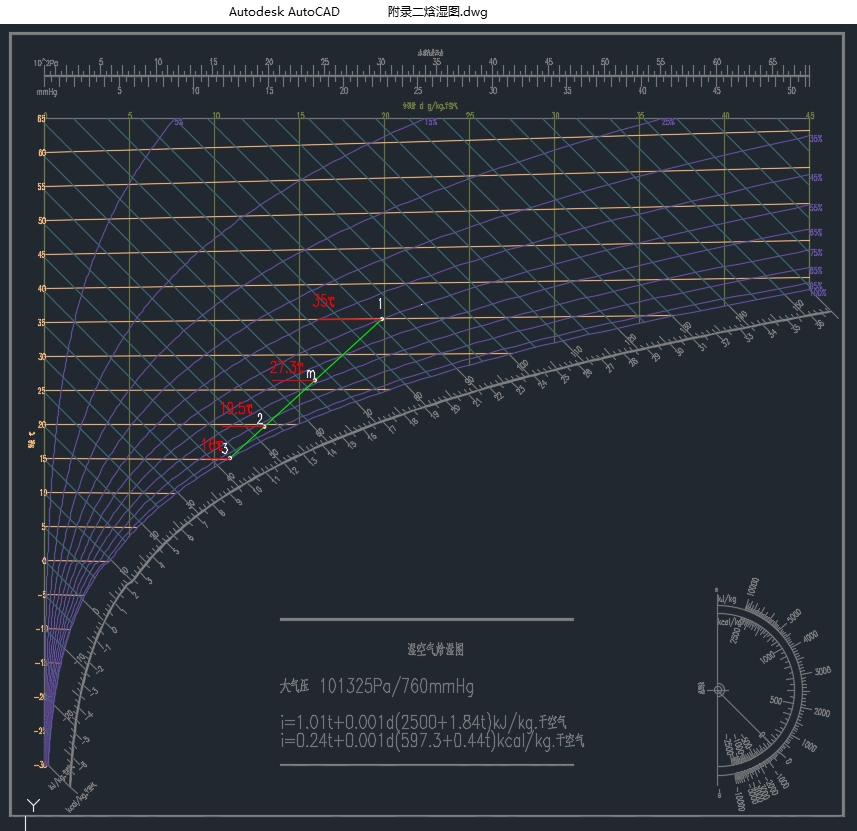This screenshot has width=857, height=831.
Task: Select the 大气压 101325Pa/760mmHg text
Action: (x=377, y=687)
